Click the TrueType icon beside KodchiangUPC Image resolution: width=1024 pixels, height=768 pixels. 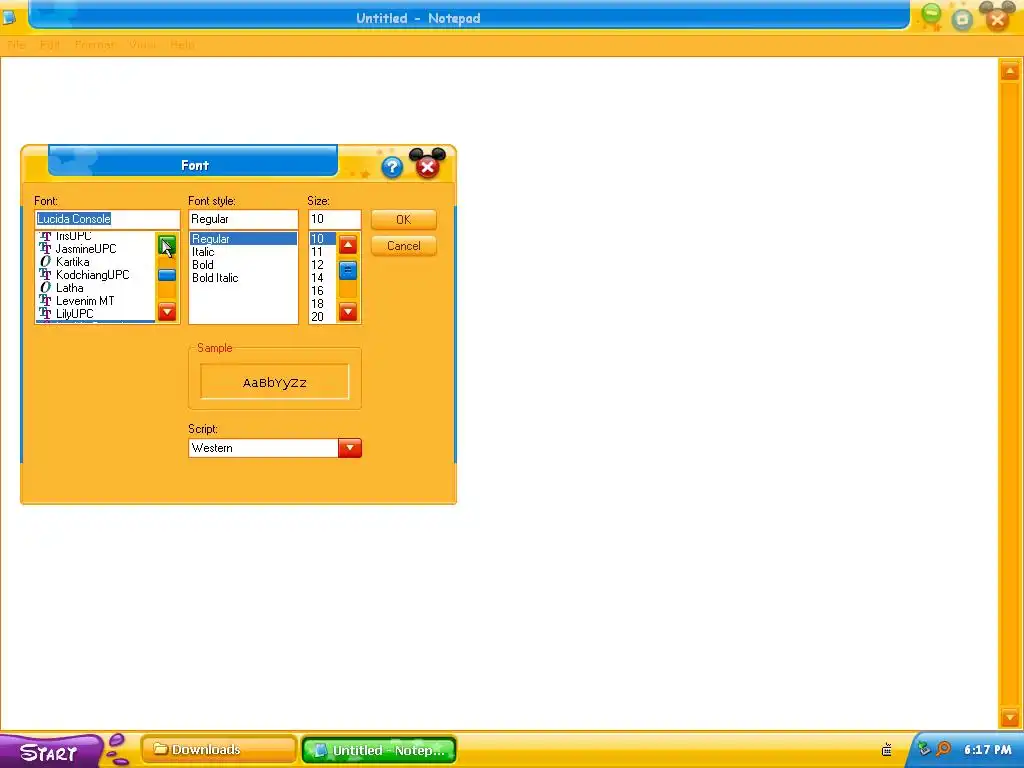pos(45,275)
